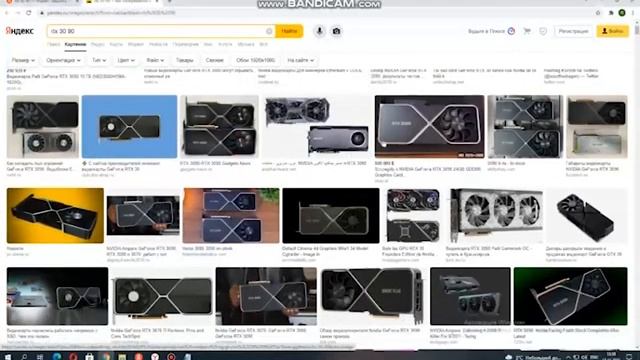Open search by image with the camera icon
Image resolution: width=640 pixels, height=360 pixels.
(x=336, y=31)
